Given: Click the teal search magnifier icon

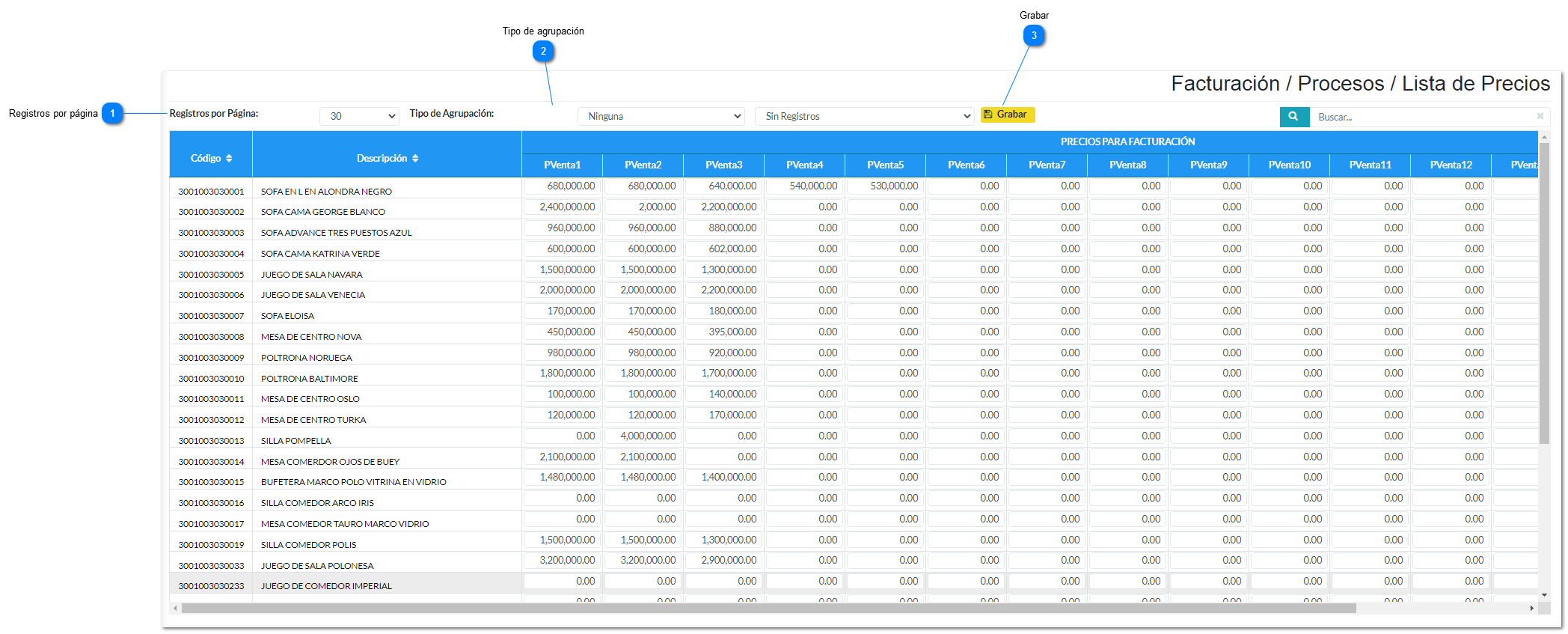Looking at the screenshot, I should [x=1294, y=117].
